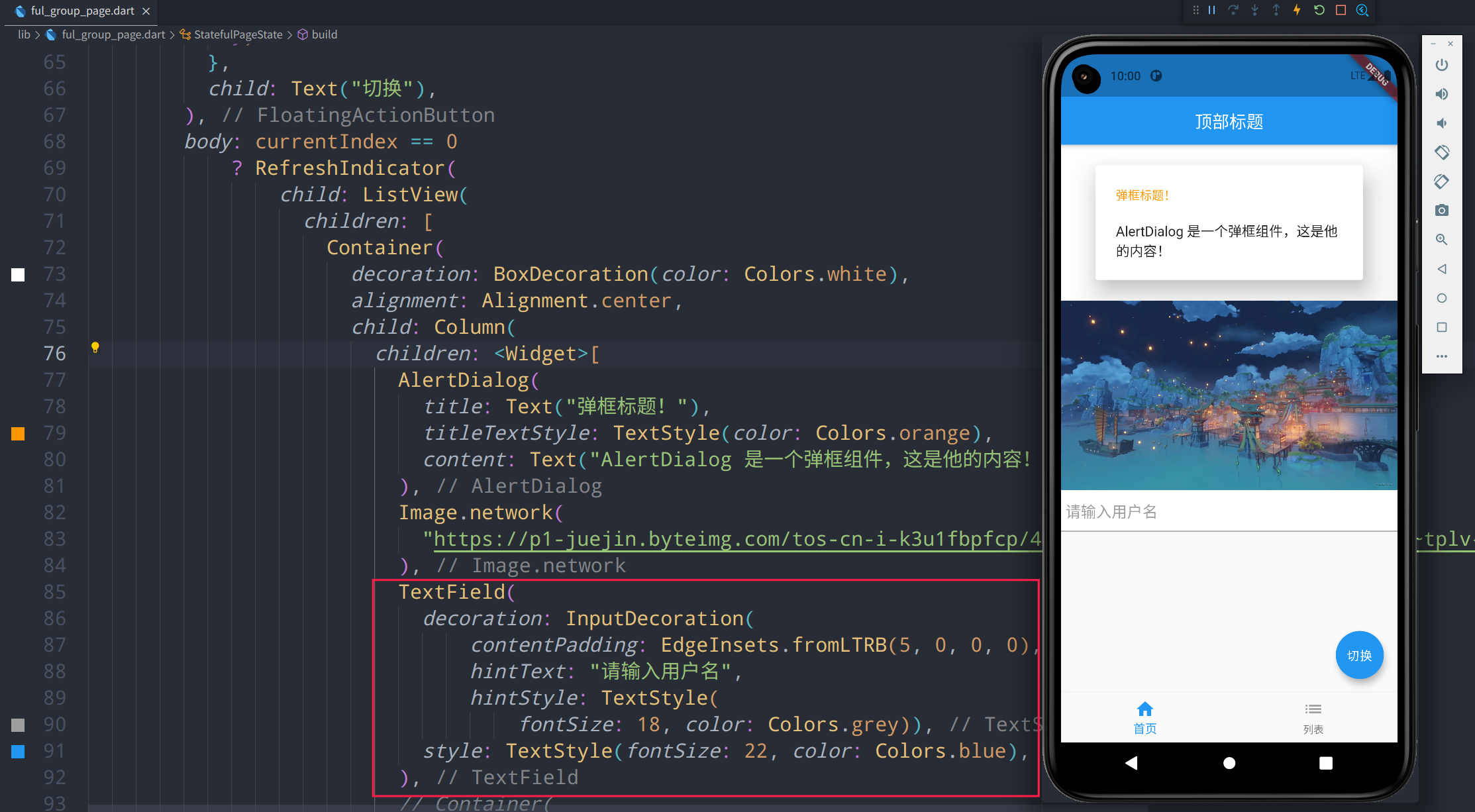Step out in debug toolbar

(x=1276, y=10)
